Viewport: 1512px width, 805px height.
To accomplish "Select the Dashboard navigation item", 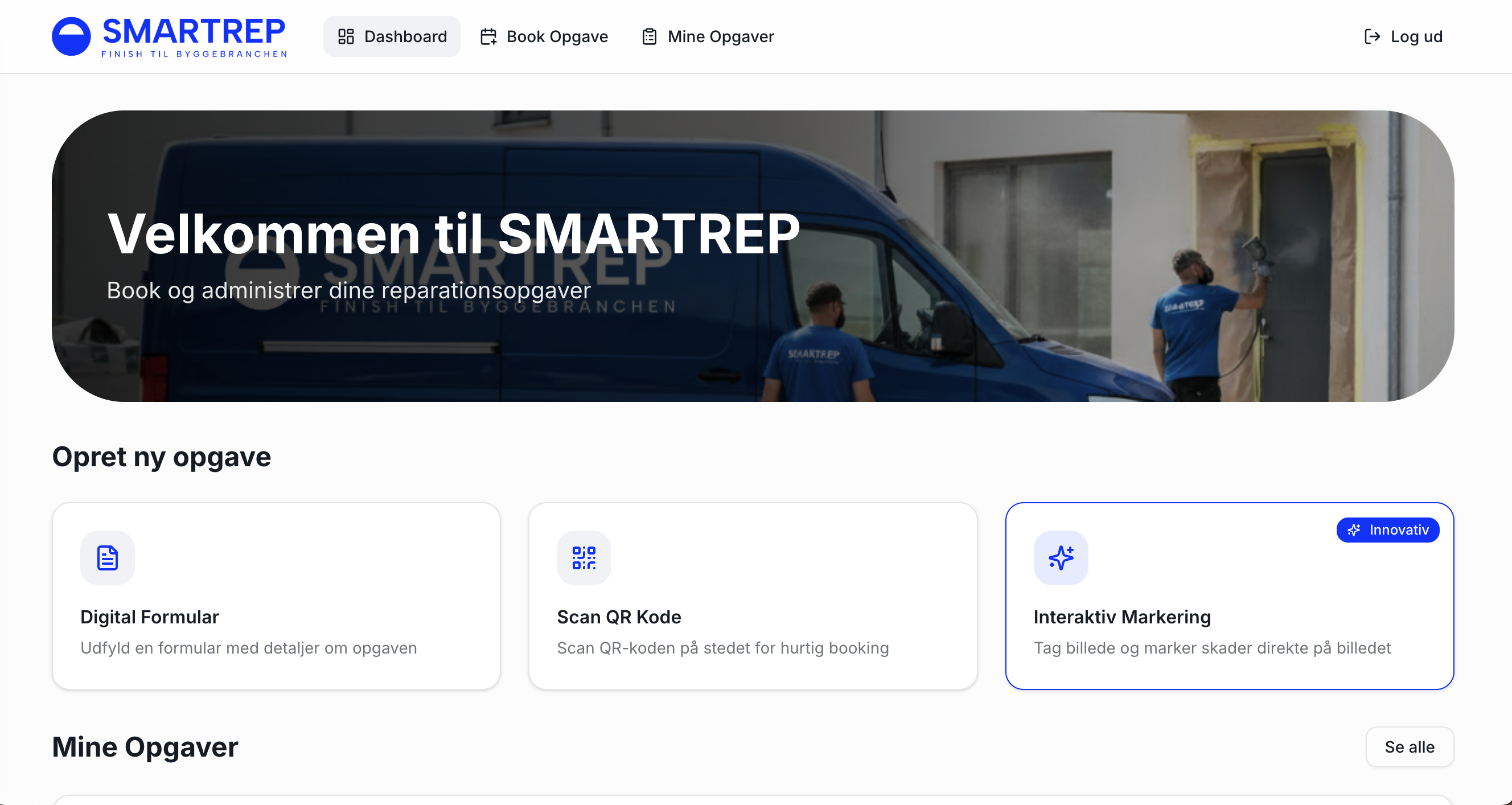I will click(x=392, y=36).
